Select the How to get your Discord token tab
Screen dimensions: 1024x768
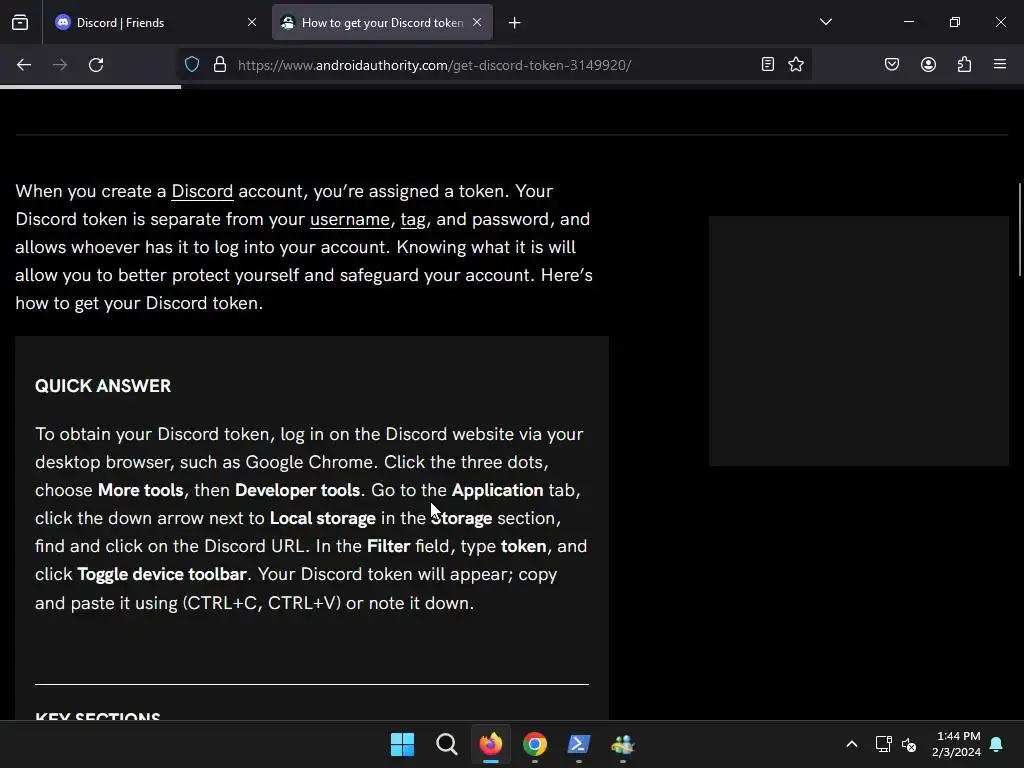pos(382,22)
